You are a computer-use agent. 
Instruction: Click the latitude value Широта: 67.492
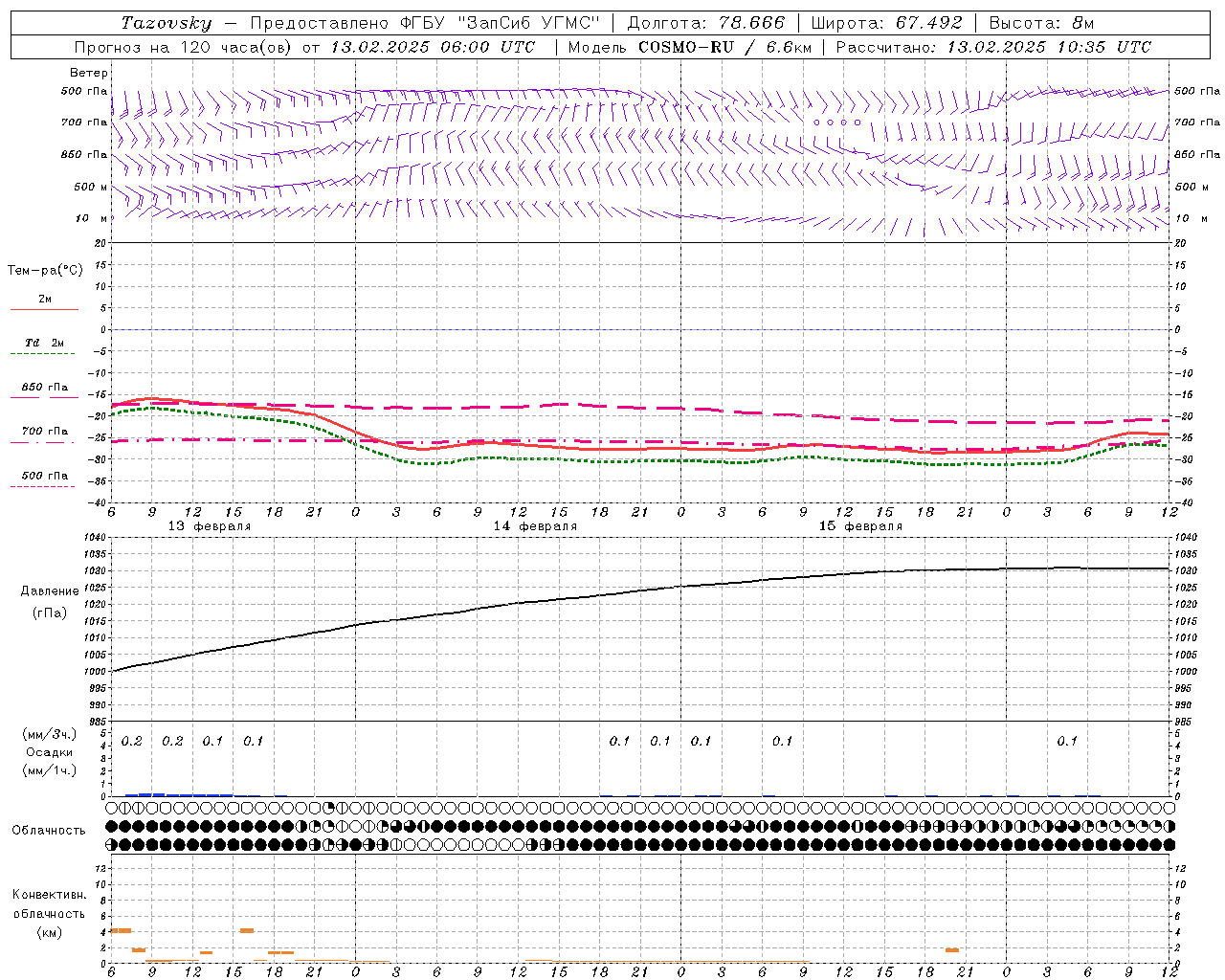pos(886,23)
